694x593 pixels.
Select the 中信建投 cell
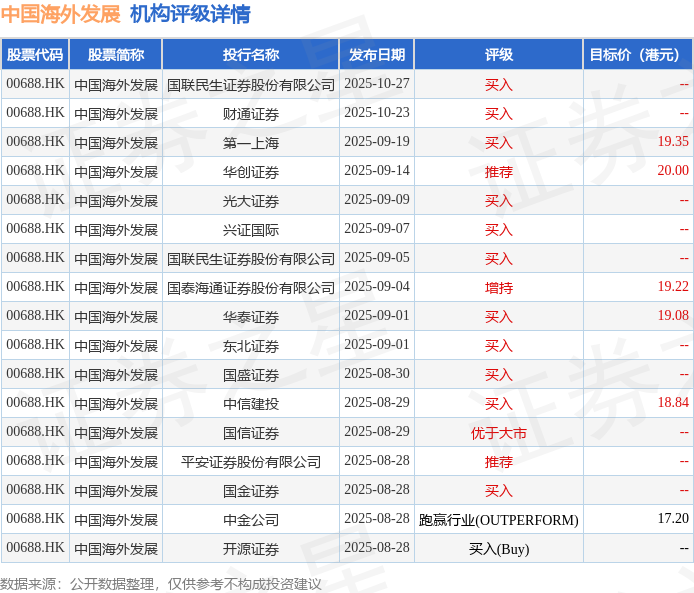(251, 404)
